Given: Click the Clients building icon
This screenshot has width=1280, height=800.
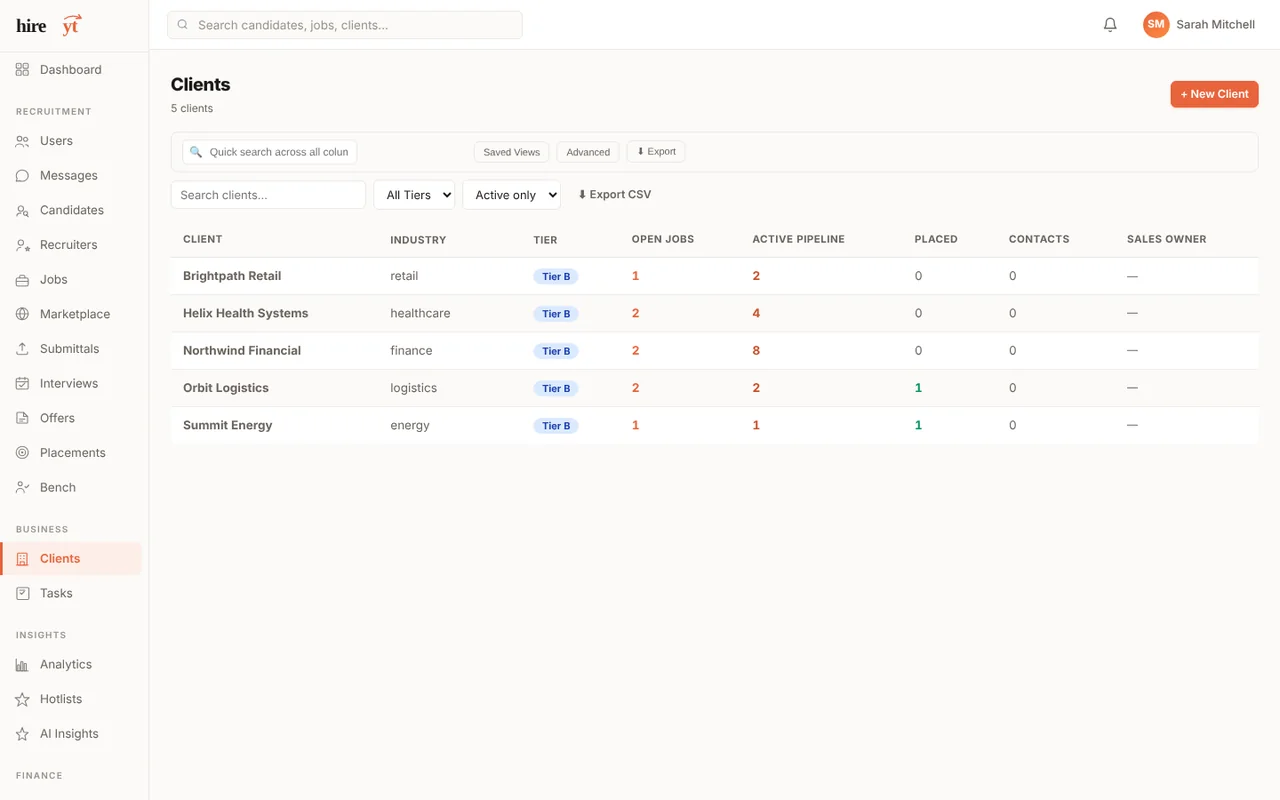Looking at the screenshot, I should [22, 559].
